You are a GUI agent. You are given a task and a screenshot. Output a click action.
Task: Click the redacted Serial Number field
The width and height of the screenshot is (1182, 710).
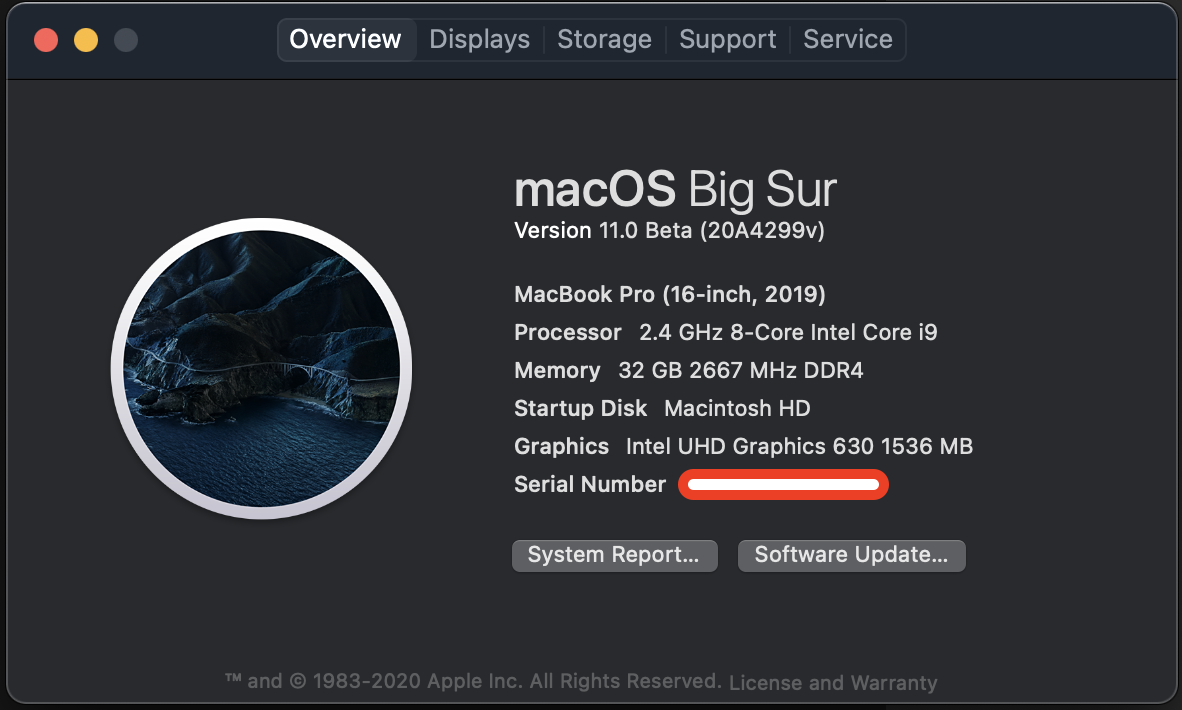(783, 485)
